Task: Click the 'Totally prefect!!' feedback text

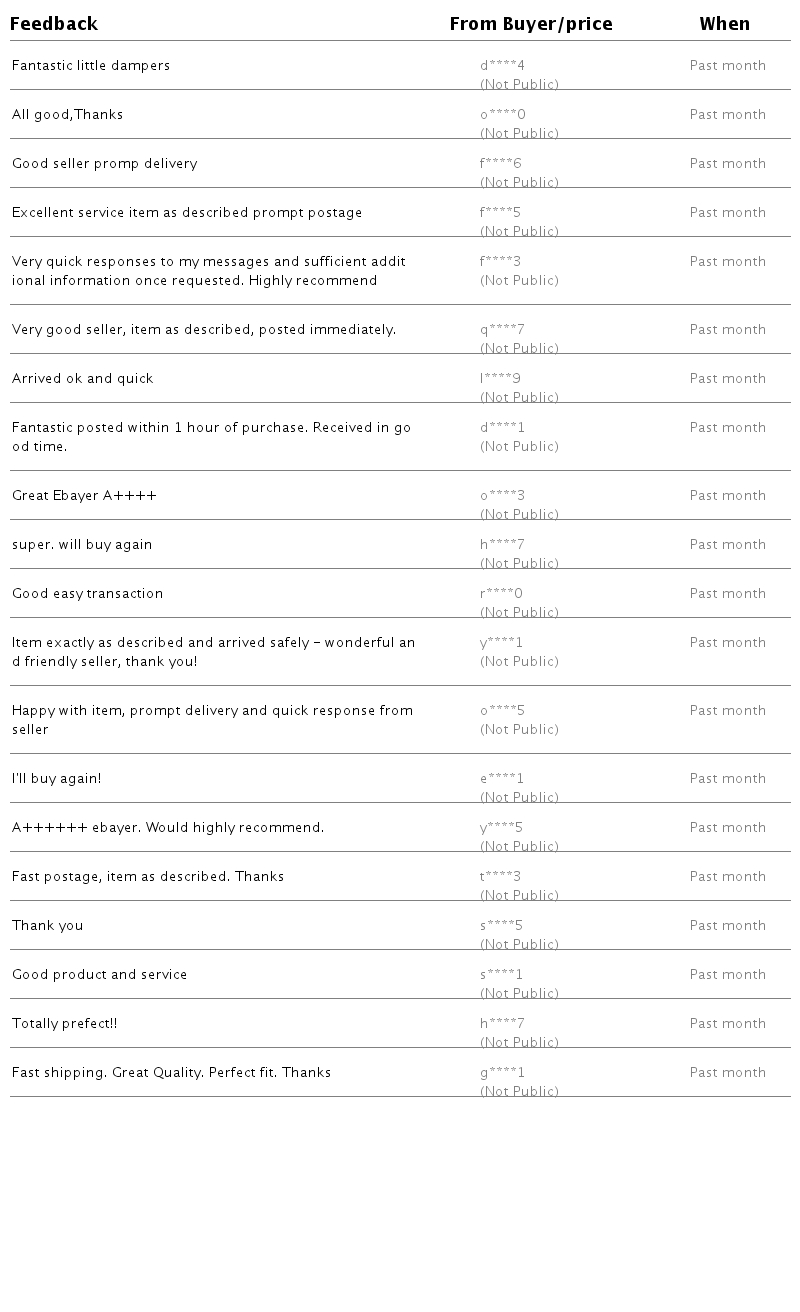Action: click(x=64, y=1024)
